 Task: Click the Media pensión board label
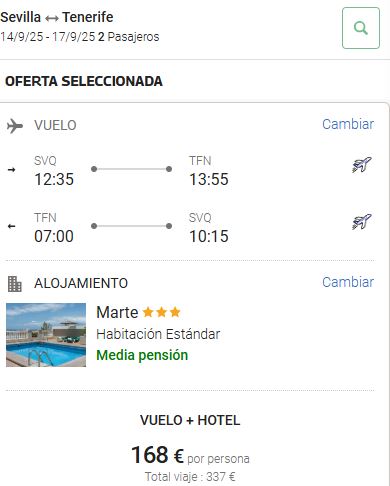142,355
